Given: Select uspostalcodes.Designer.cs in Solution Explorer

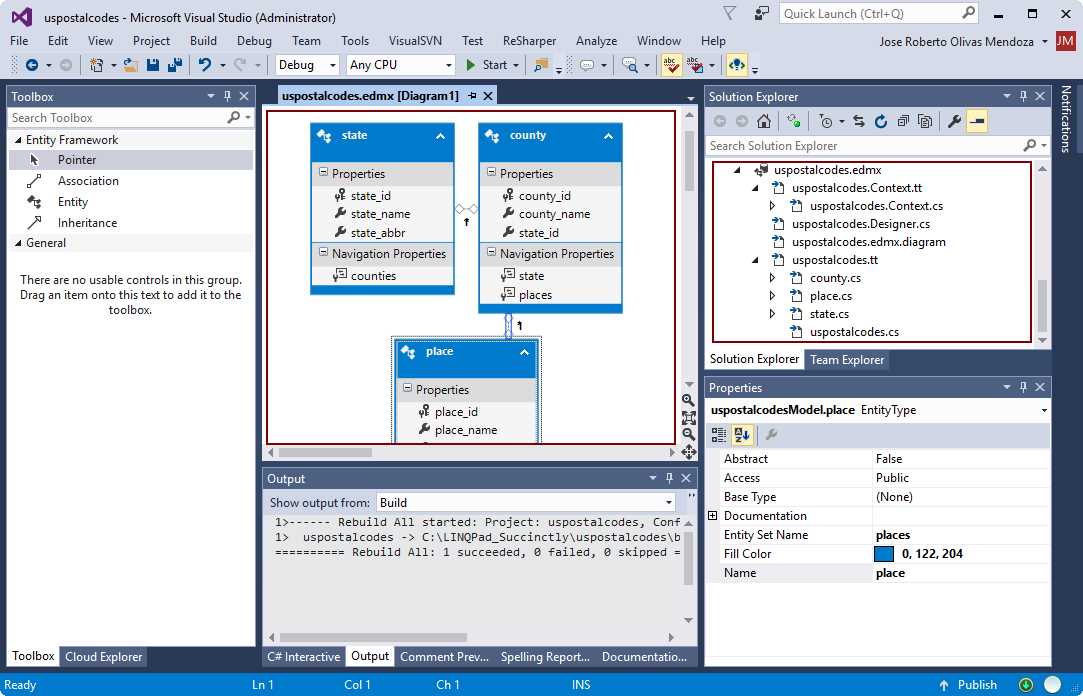Looking at the screenshot, I should tap(861, 224).
